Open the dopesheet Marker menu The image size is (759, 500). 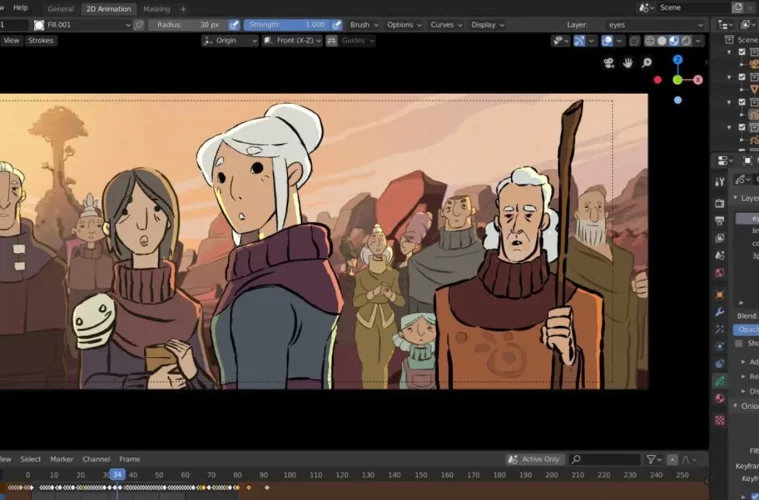(x=61, y=459)
